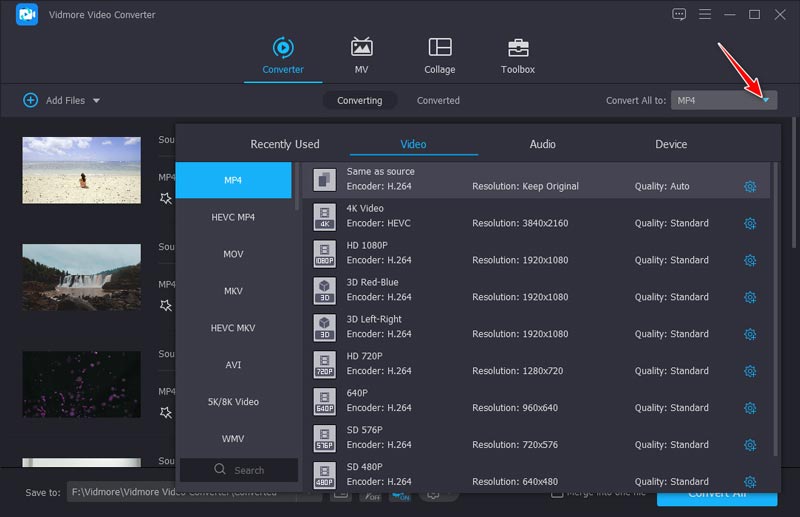Switch to the Audio format tab
The image size is (800, 517).
tap(542, 144)
